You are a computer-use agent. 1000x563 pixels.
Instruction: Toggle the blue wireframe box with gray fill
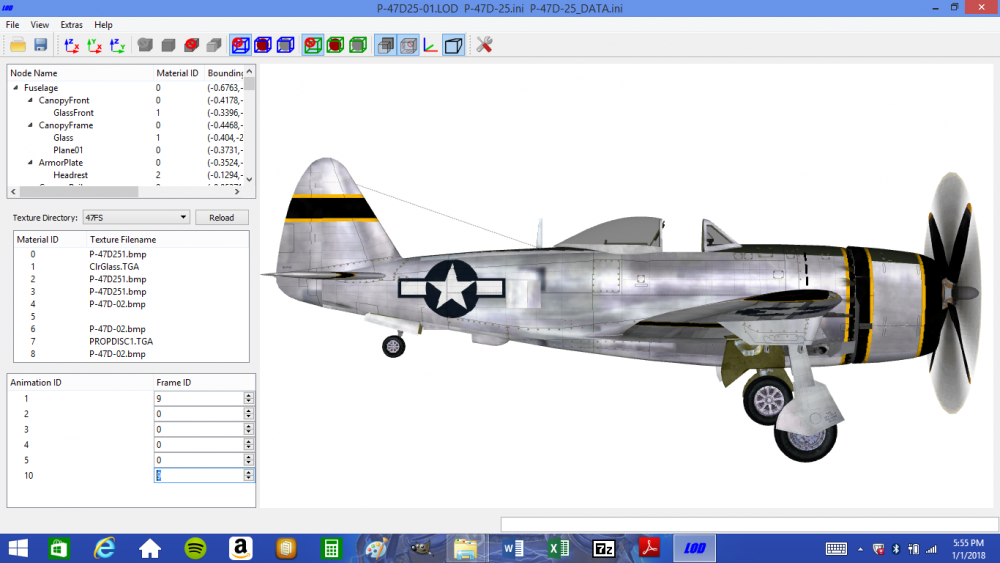286,45
